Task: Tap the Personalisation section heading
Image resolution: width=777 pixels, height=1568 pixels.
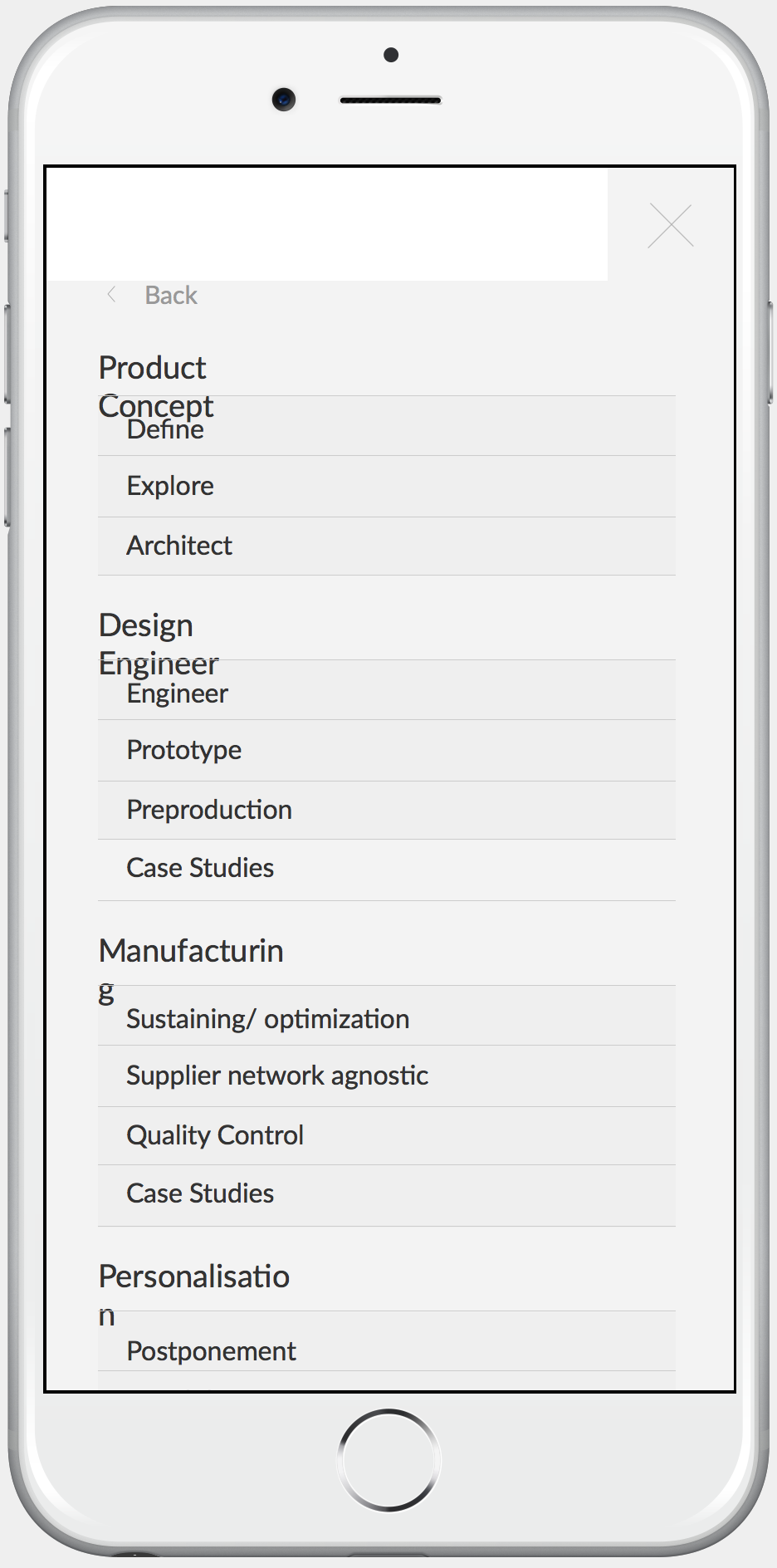Action: [x=194, y=1276]
